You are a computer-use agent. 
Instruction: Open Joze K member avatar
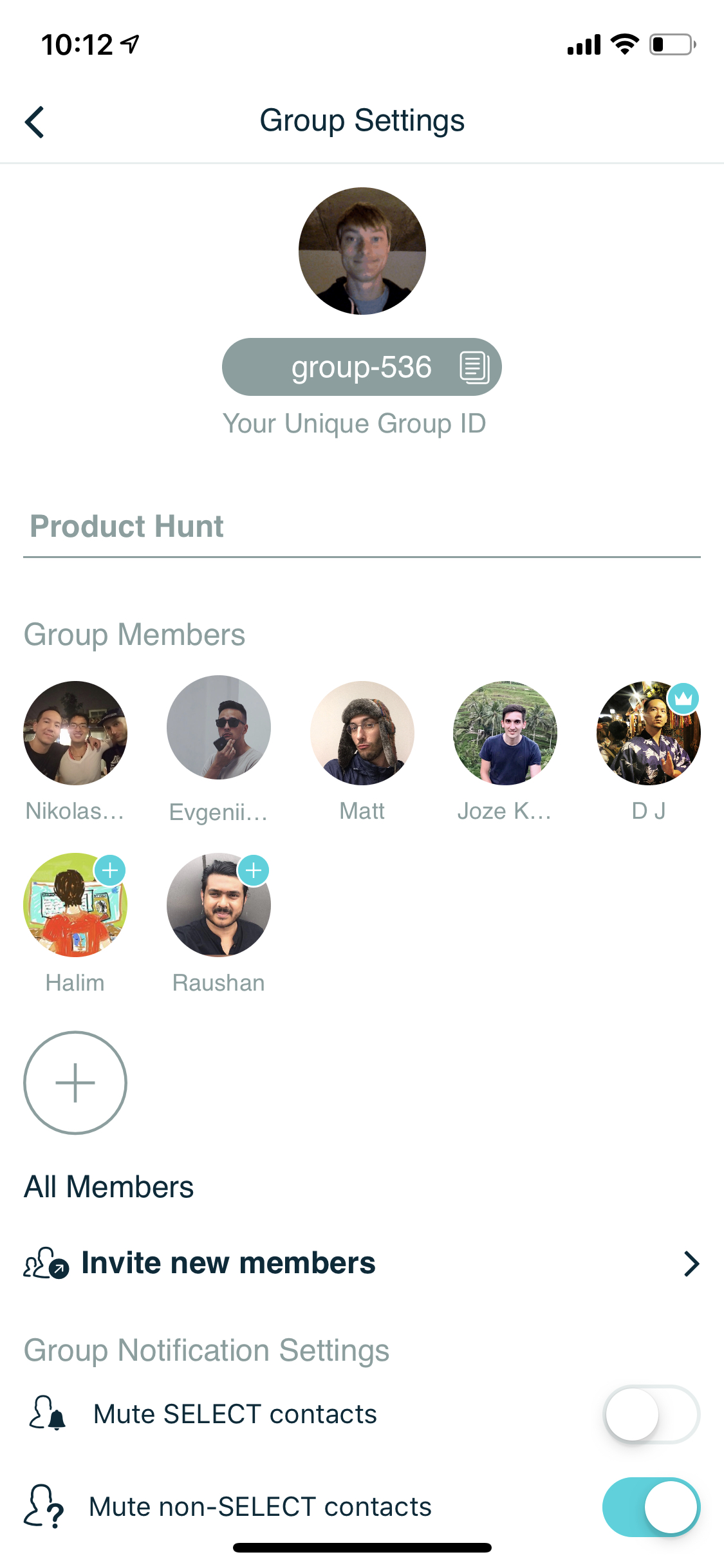point(505,733)
